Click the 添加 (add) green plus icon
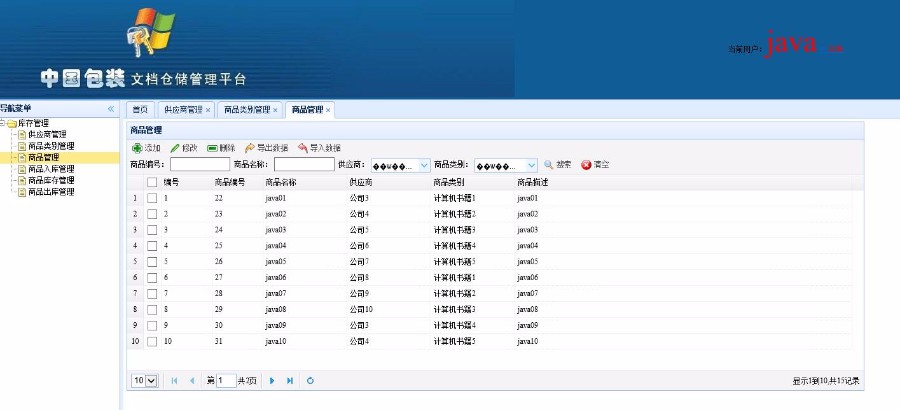The image size is (900, 410). (137, 148)
